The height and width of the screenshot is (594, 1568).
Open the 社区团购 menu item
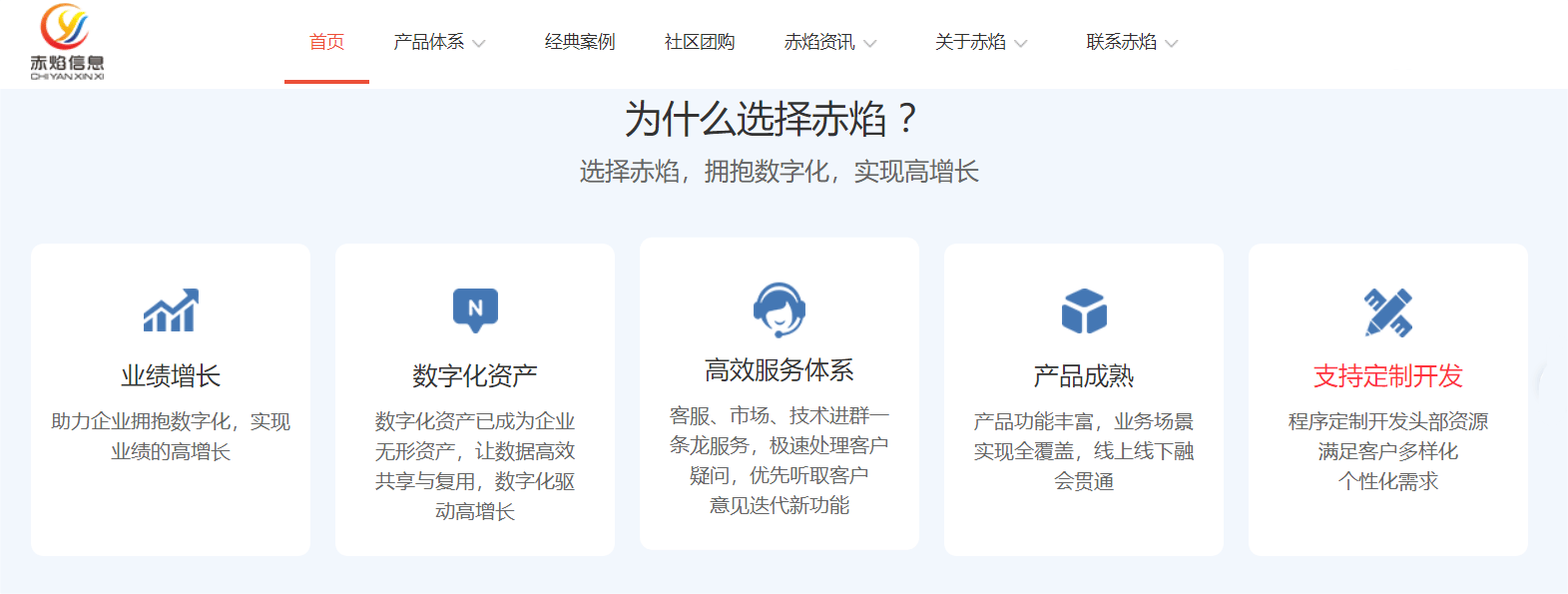point(700,42)
